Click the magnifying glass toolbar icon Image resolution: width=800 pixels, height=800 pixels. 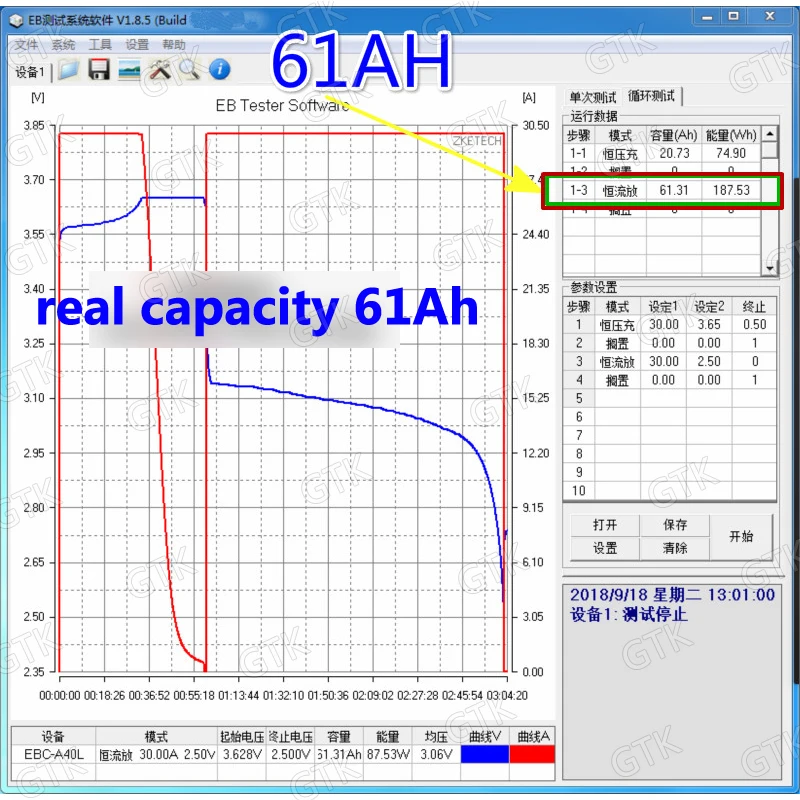[189, 69]
